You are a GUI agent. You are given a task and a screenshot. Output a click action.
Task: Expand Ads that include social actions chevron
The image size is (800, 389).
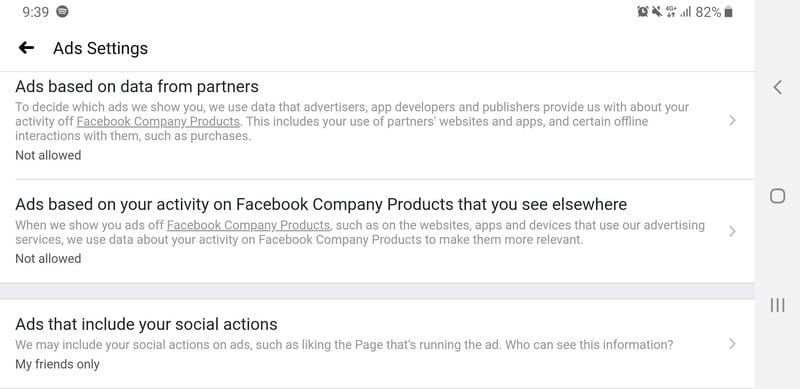point(732,344)
